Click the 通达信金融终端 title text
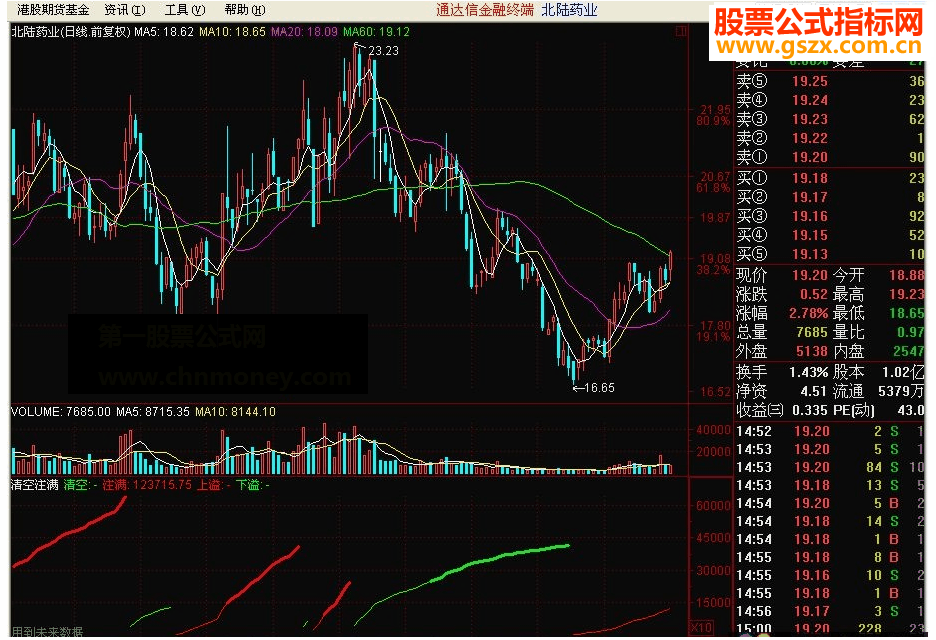 click(x=485, y=10)
